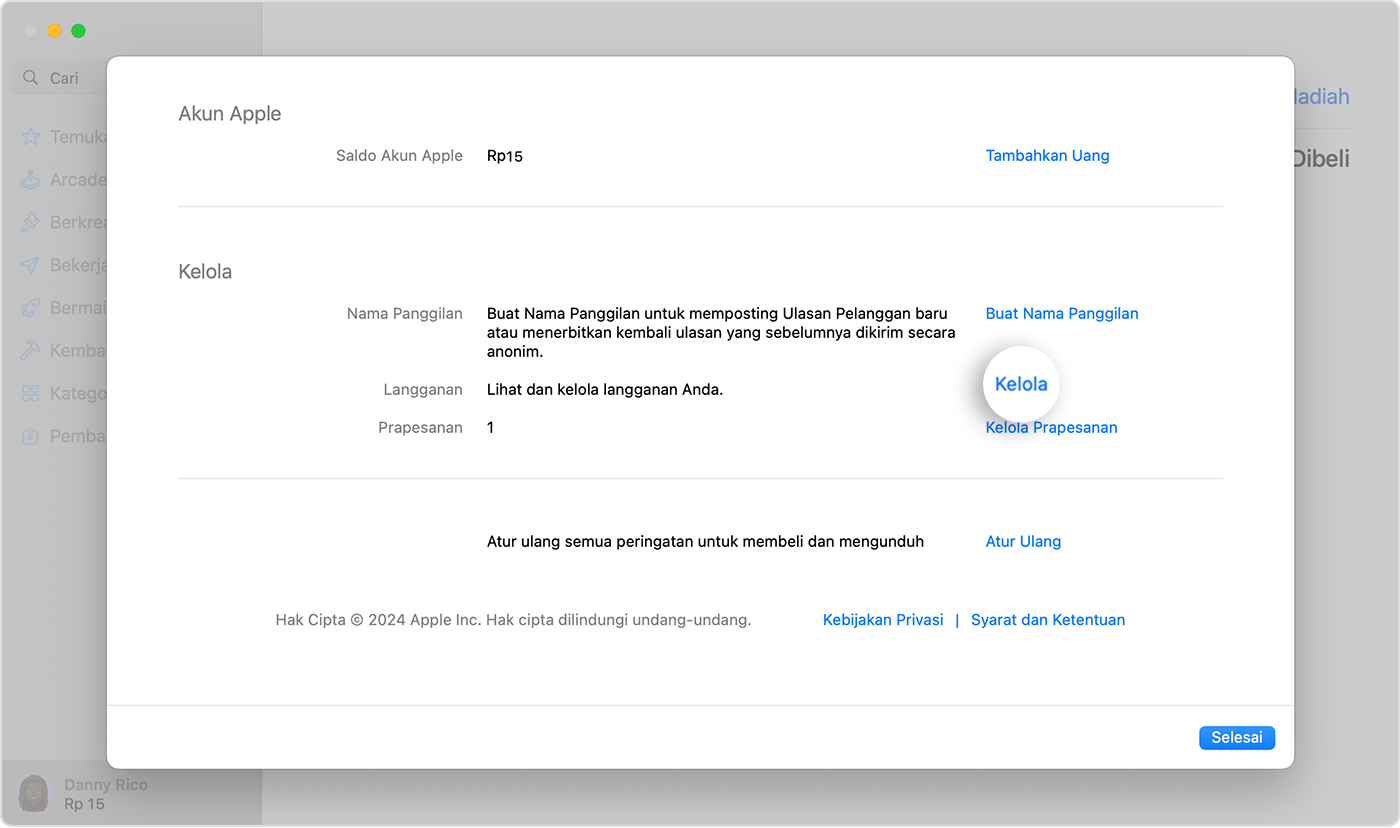Click the yellow minimize window button

(x=55, y=31)
